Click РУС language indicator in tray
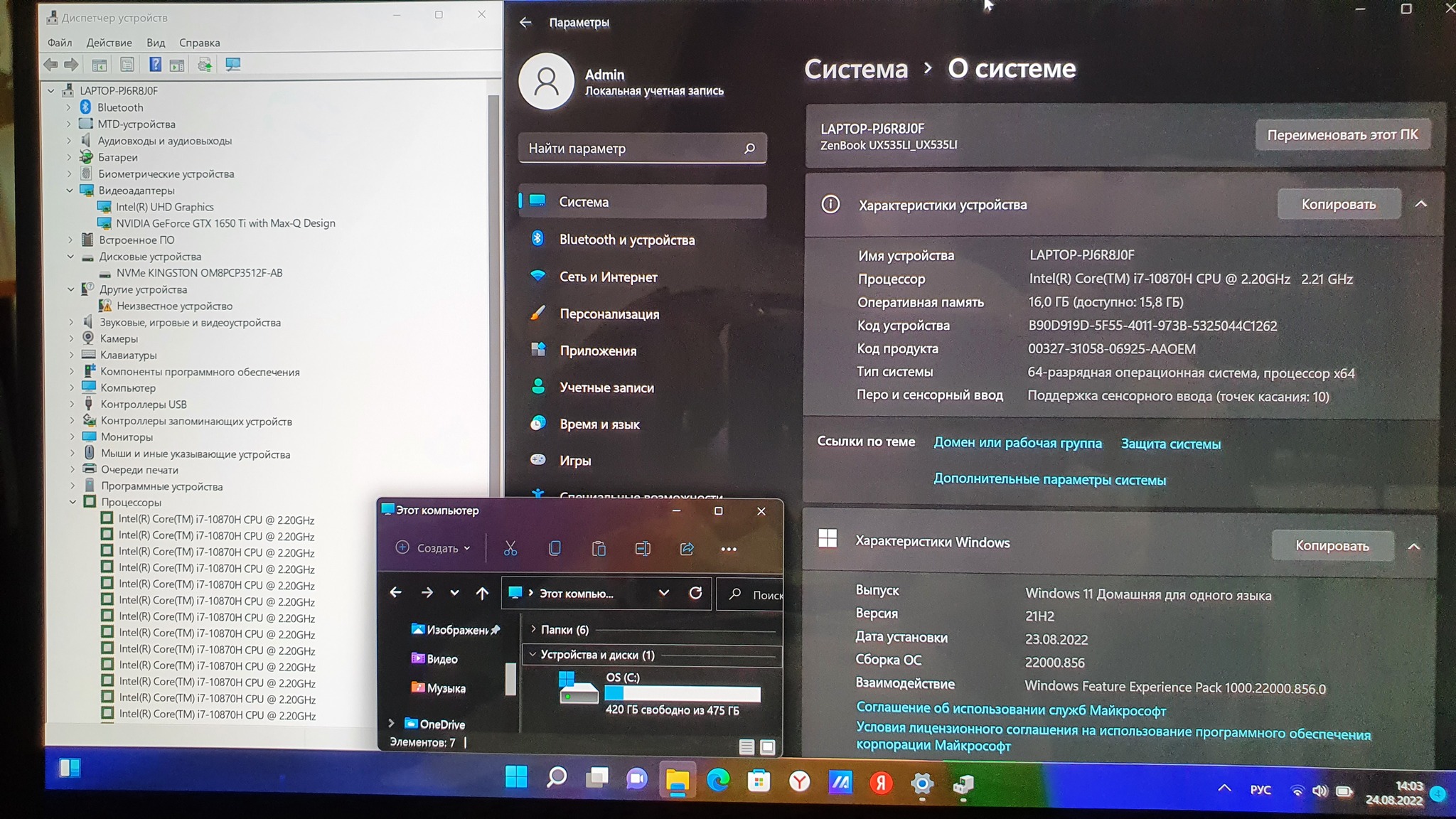This screenshot has width=1456, height=819. pos(1260,790)
